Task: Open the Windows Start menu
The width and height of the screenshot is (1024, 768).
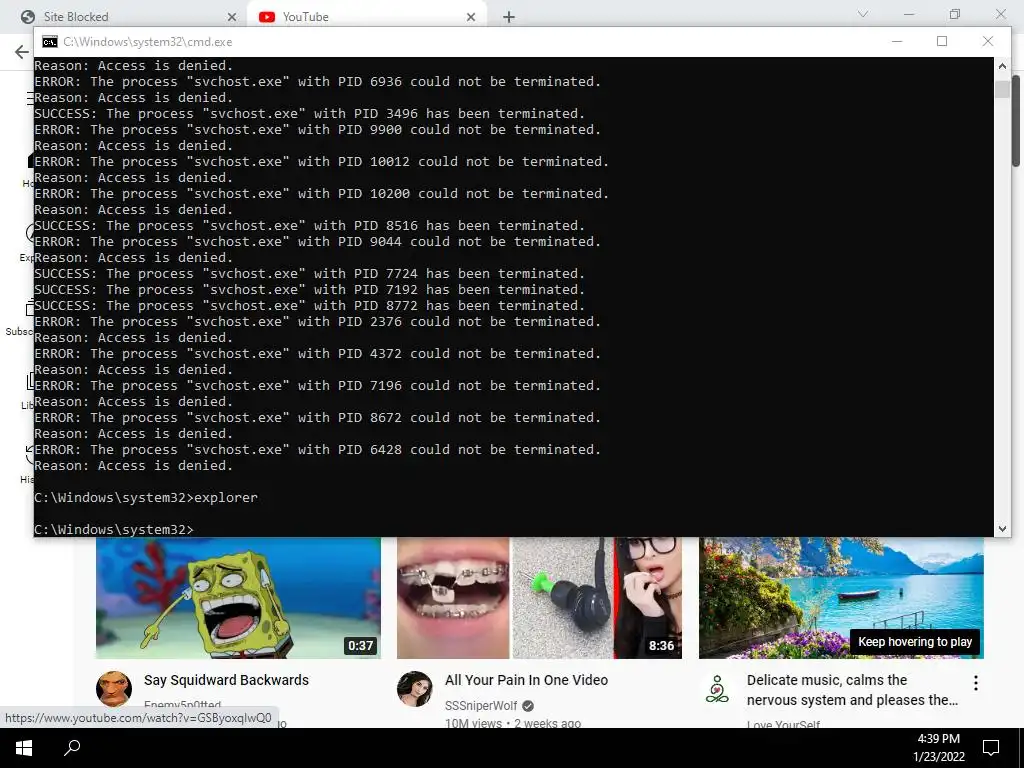Action: point(24,748)
